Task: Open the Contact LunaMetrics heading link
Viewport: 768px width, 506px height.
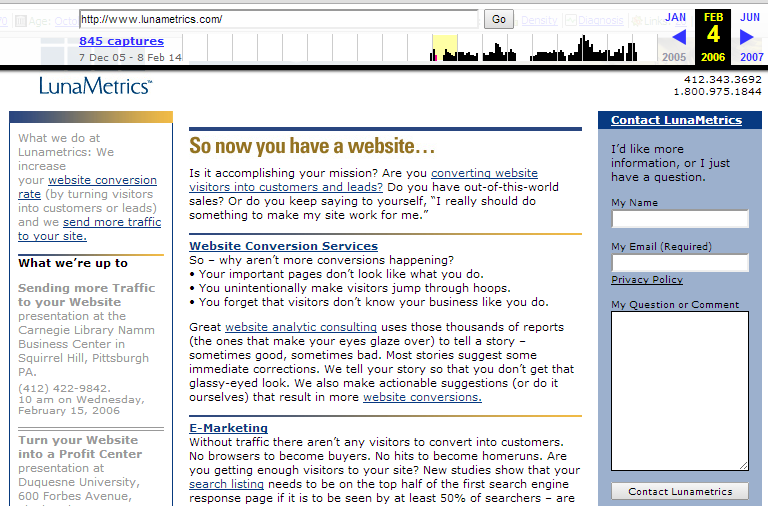Action: [x=676, y=120]
